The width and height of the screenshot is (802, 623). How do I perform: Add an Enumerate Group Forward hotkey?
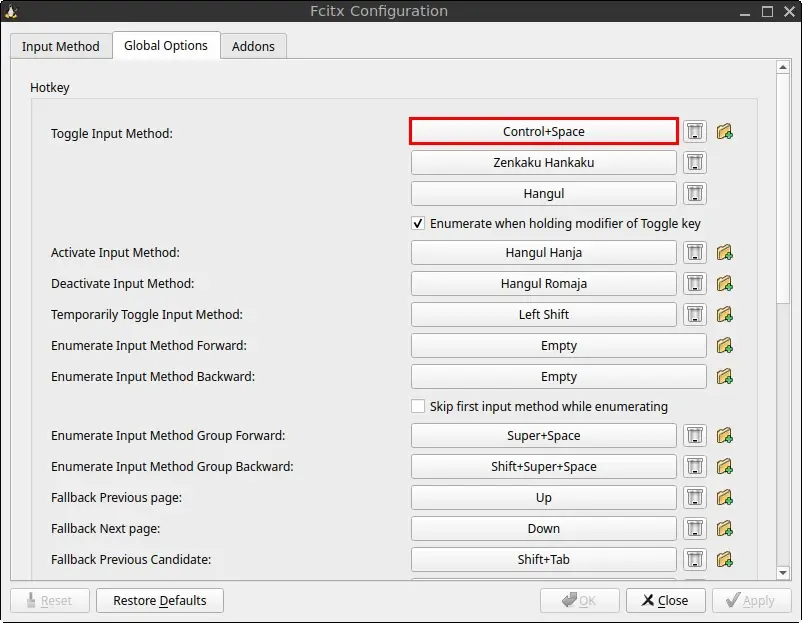coord(724,435)
